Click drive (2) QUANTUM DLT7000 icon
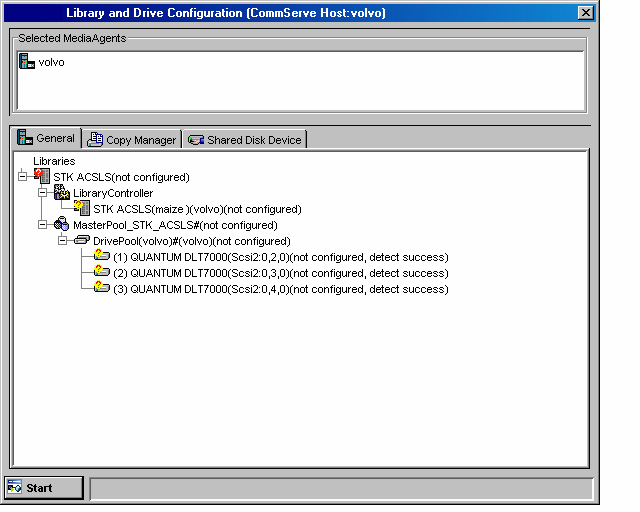Image resolution: width=640 pixels, height=512 pixels. (x=102, y=271)
